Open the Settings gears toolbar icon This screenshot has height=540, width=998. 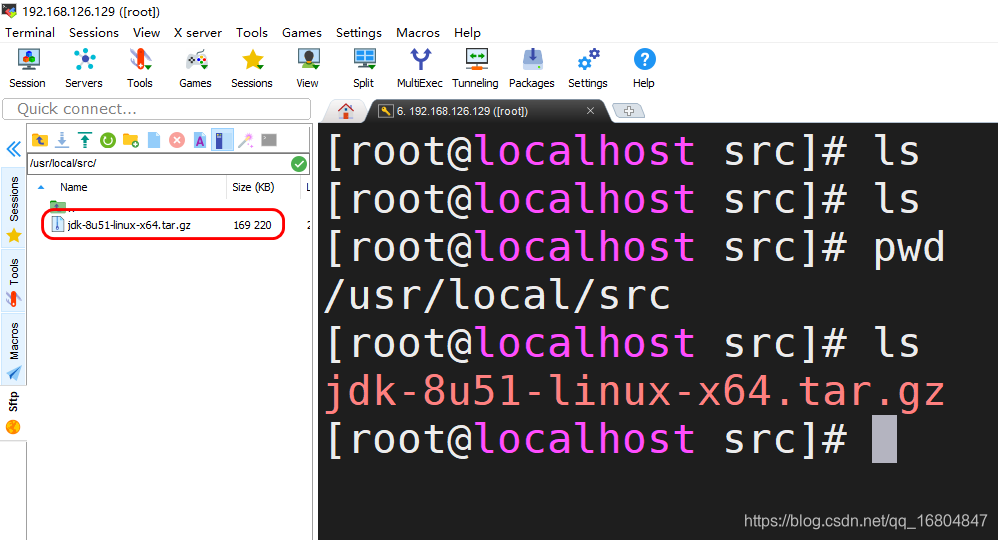click(x=587, y=68)
